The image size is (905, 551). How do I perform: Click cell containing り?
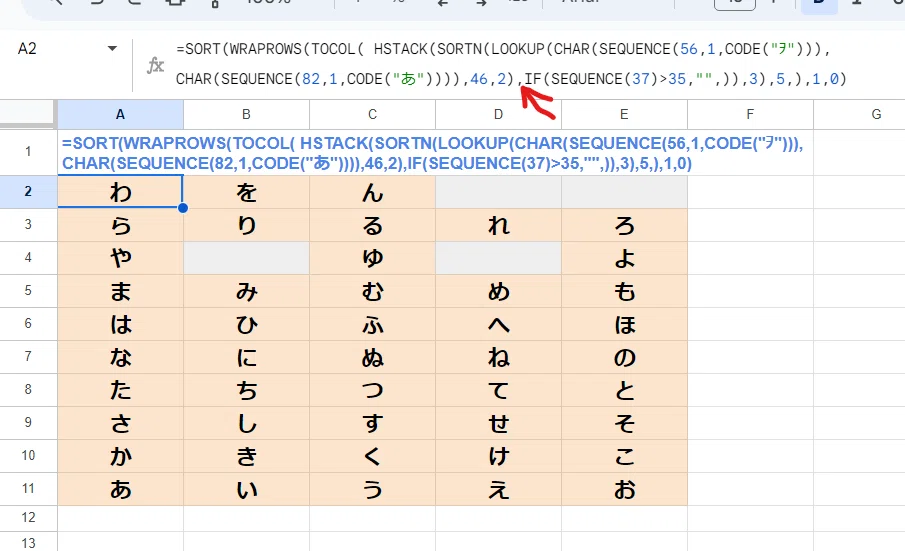246,224
